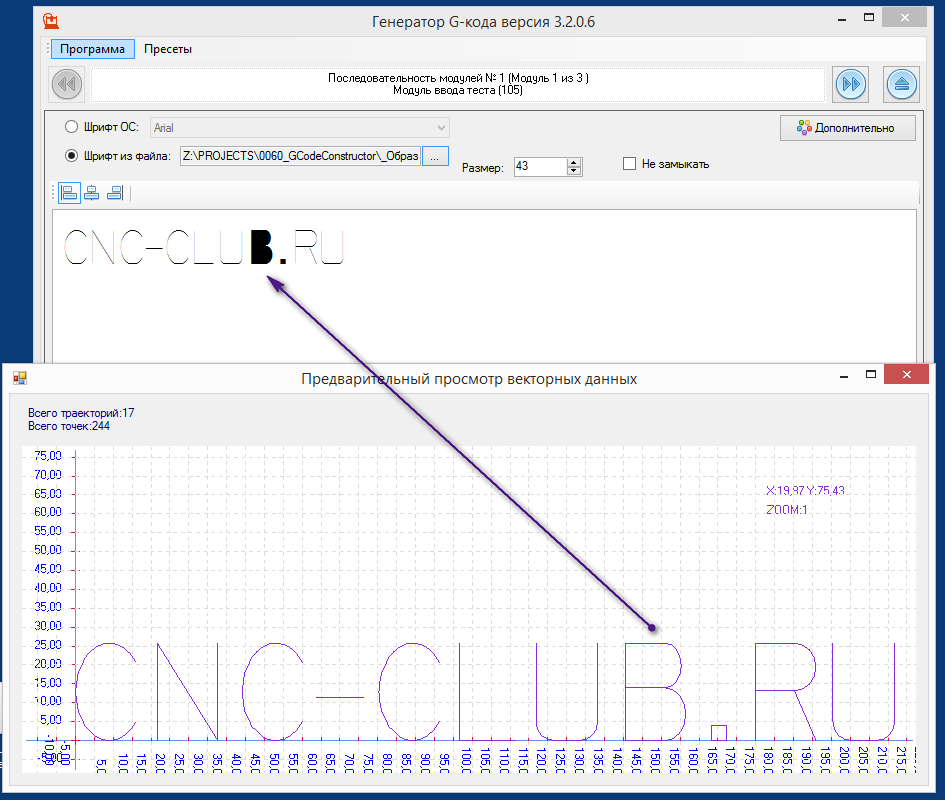Click the Размер value field showing 43
Screen dimensions: 945x800
(x=541, y=166)
